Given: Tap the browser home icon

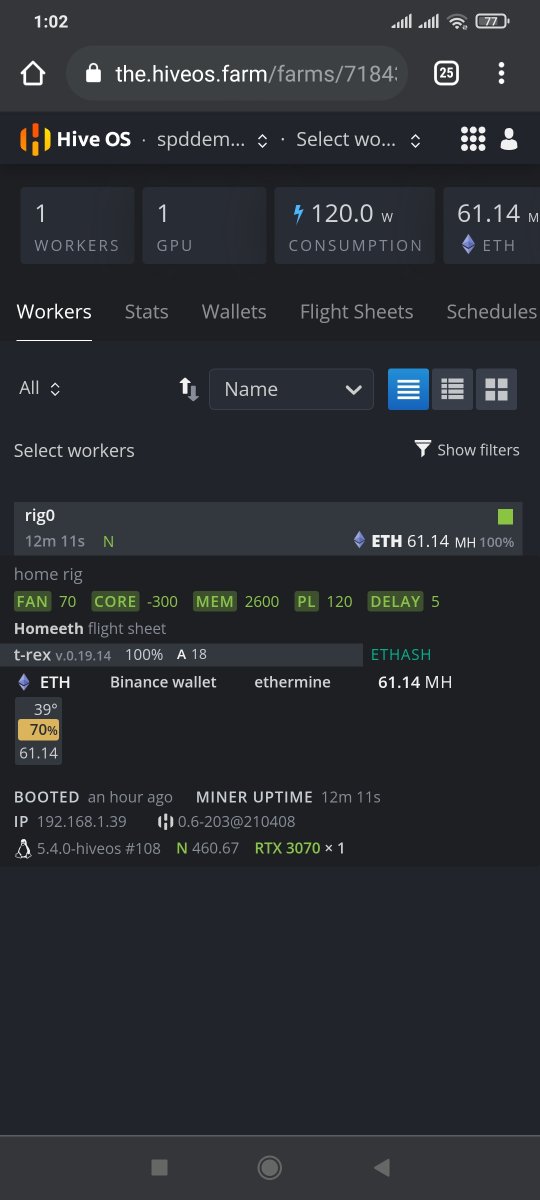Looking at the screenshot, I should pyautogui.click(x=33, y=73).
